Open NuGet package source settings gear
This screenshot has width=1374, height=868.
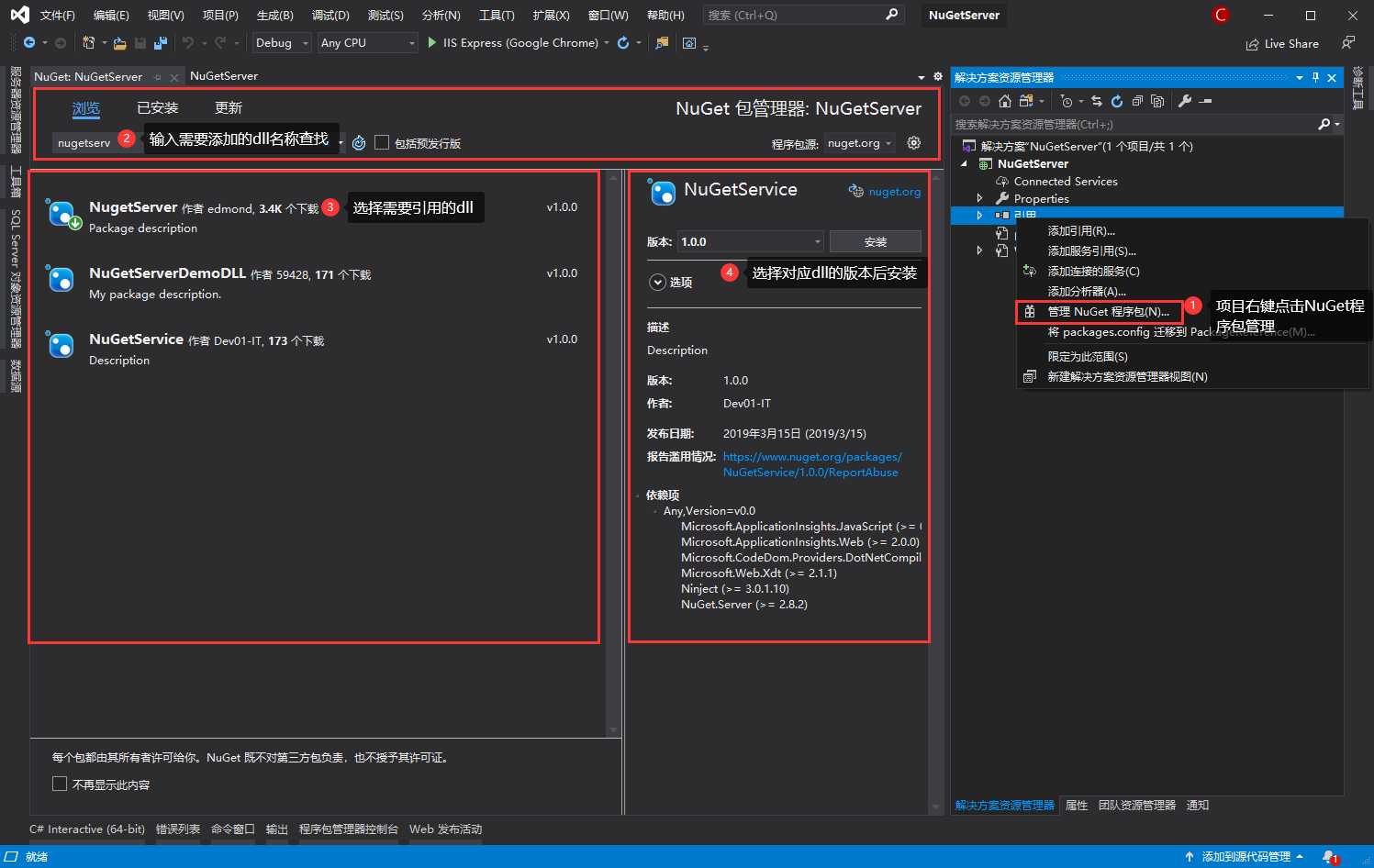pos(913,143)
